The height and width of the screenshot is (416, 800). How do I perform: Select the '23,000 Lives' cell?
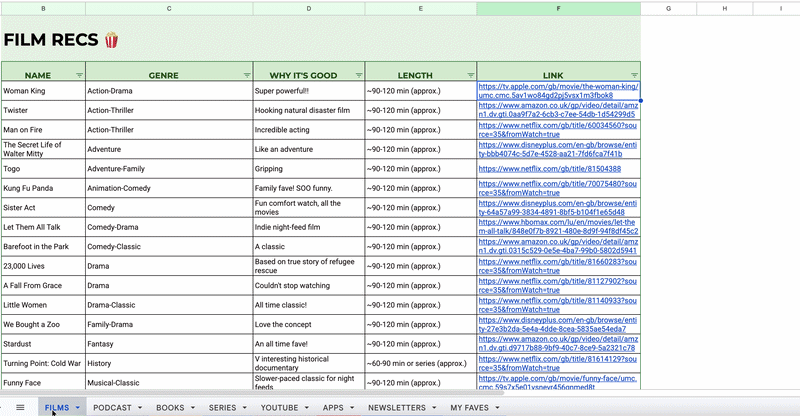click(43, 266)
